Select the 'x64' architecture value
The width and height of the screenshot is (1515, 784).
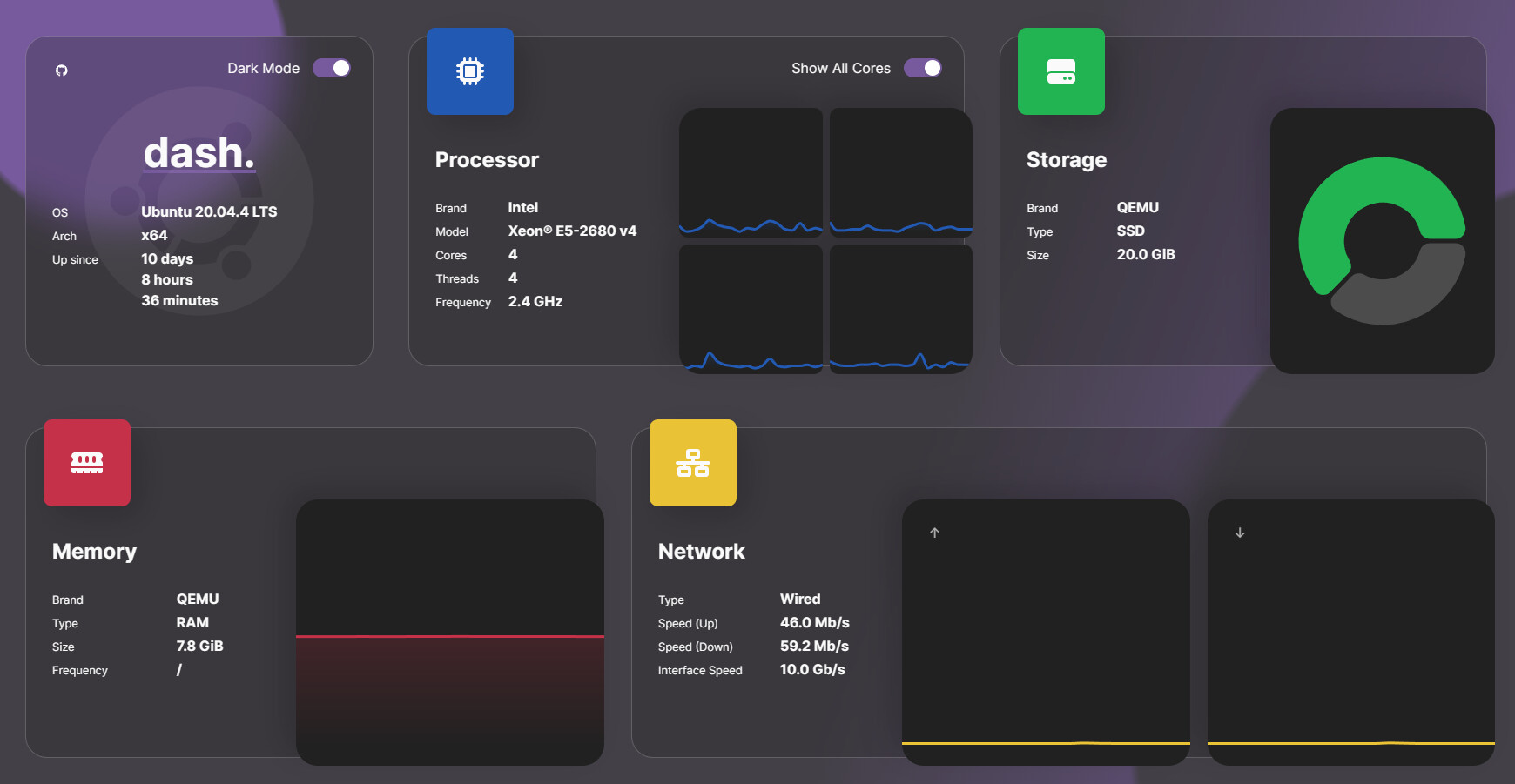point(154,235)
